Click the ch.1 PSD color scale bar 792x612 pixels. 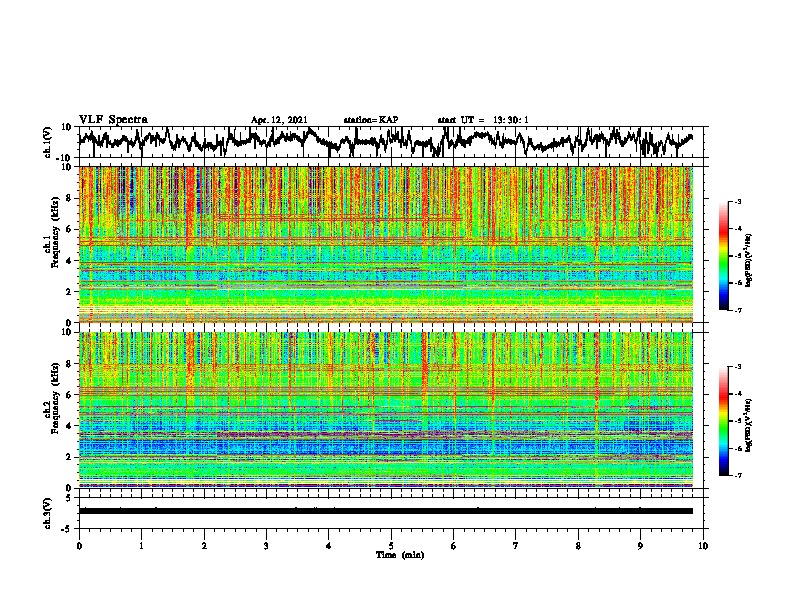click(724, 256)
